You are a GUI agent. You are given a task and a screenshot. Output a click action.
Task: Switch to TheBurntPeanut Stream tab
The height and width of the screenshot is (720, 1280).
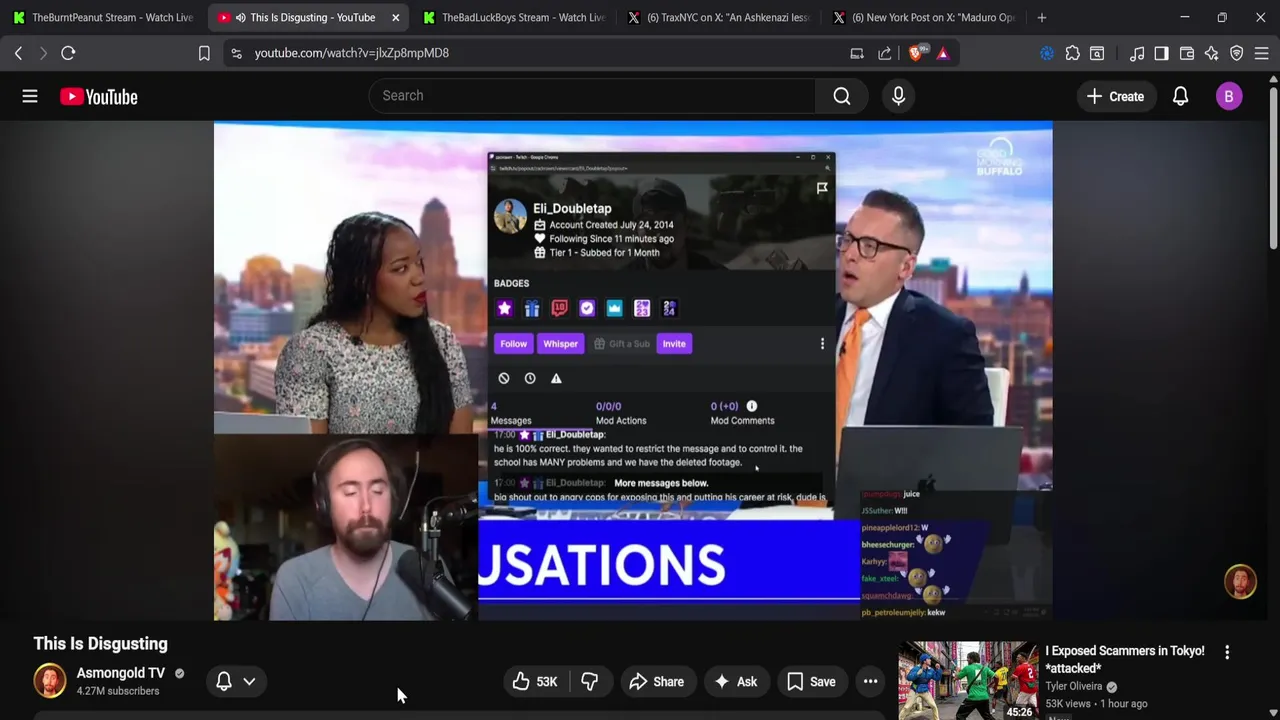click(103, 17)
